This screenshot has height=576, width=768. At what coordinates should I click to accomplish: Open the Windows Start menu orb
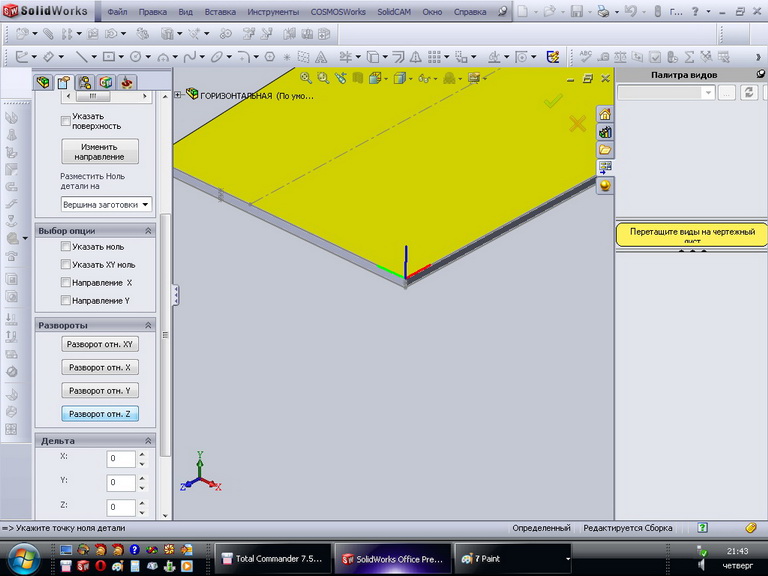[x=24, y=559]
